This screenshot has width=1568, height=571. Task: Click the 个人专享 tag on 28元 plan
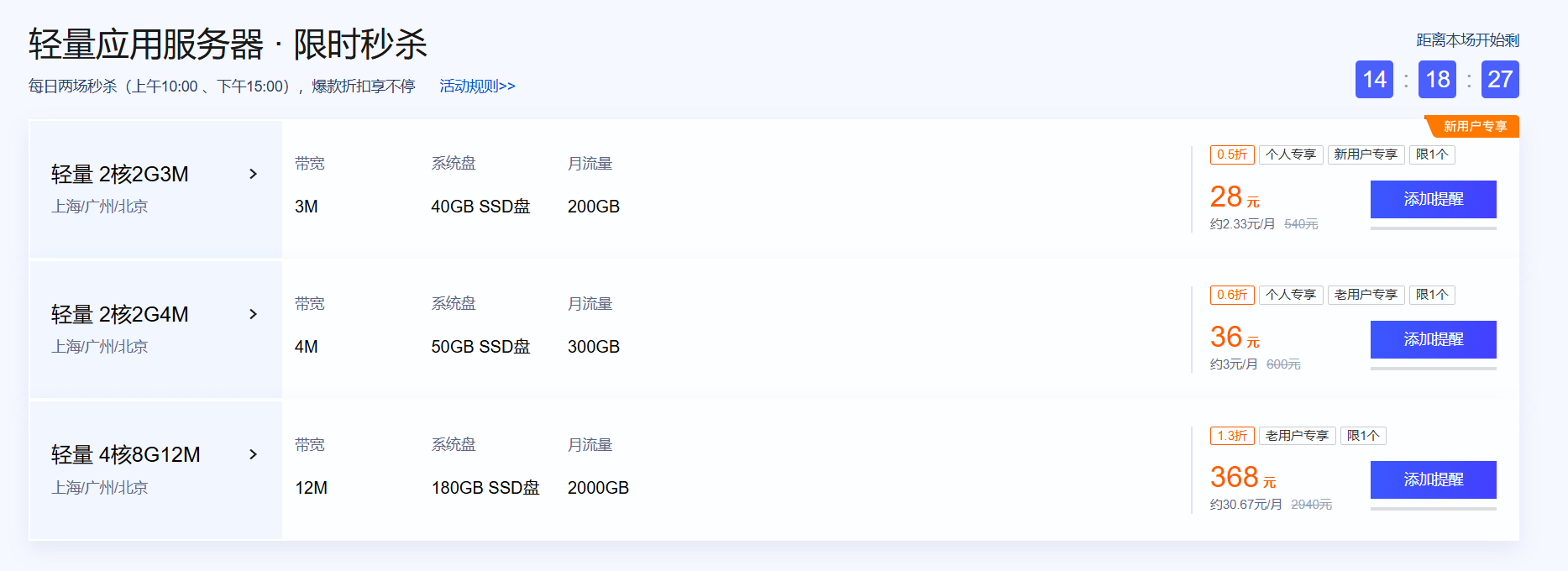pyautogui.click(x=1291, y=155)
